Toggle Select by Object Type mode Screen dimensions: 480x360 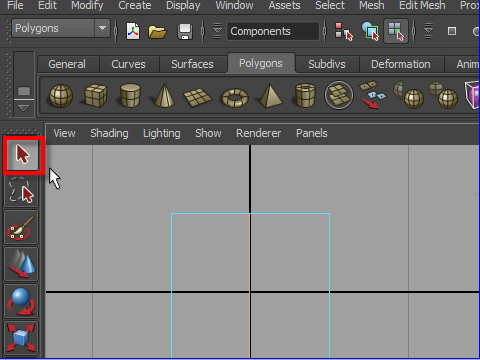(370, 31)
